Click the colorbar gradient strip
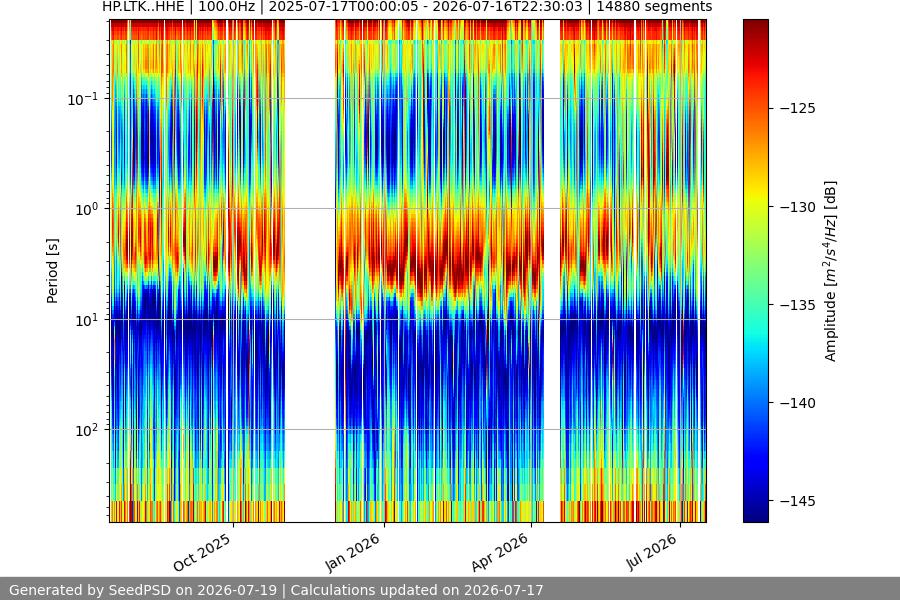 755,271
